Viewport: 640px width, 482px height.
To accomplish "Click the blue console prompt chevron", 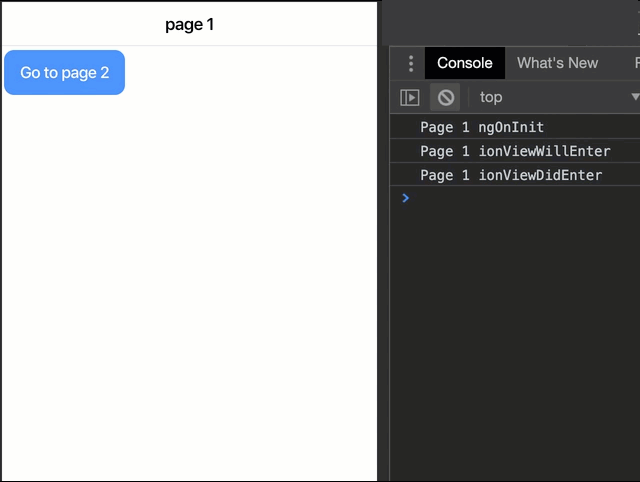I will coord(405,198).
